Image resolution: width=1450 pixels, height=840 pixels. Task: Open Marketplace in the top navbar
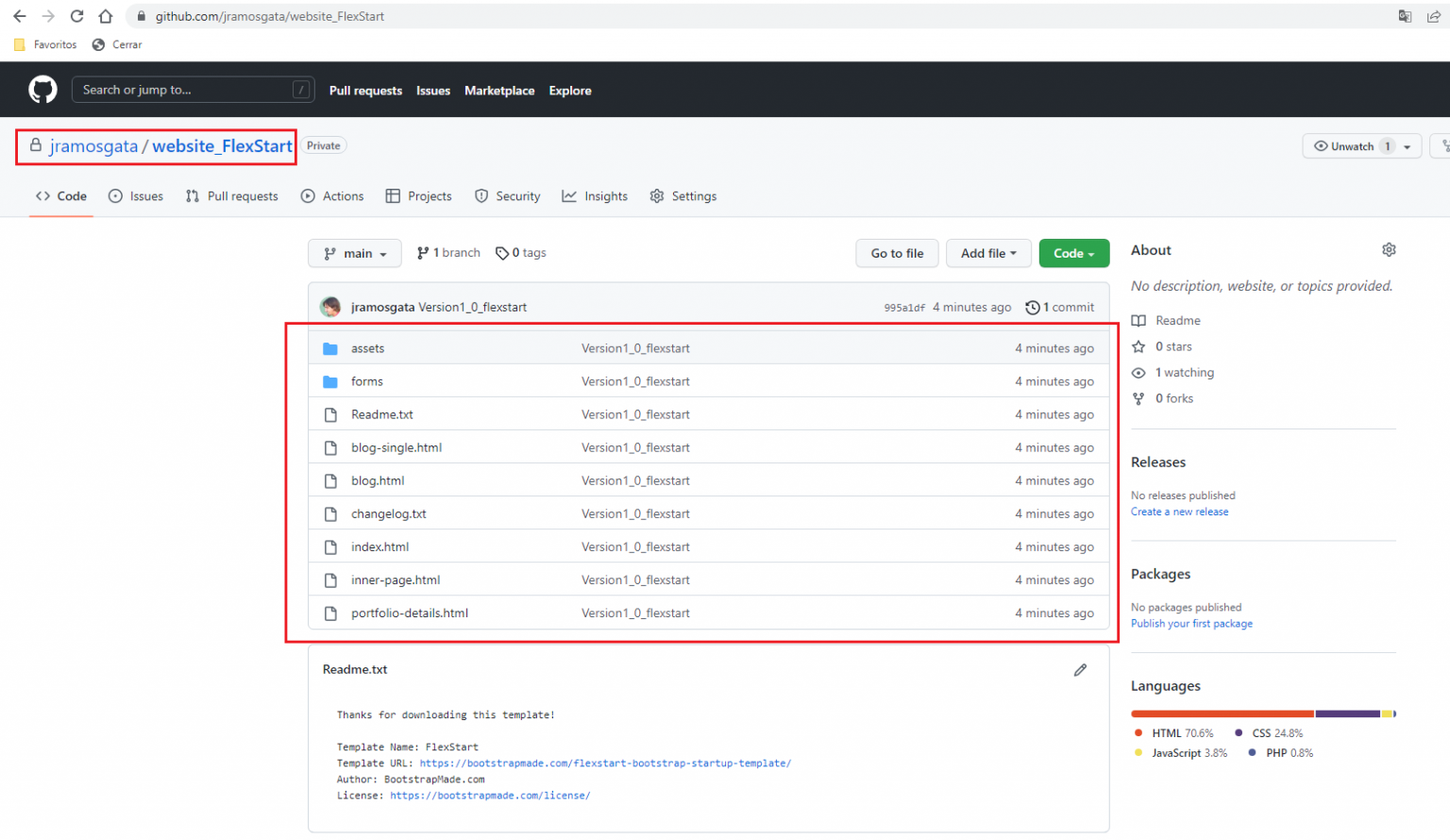click(x=499, y=91)
